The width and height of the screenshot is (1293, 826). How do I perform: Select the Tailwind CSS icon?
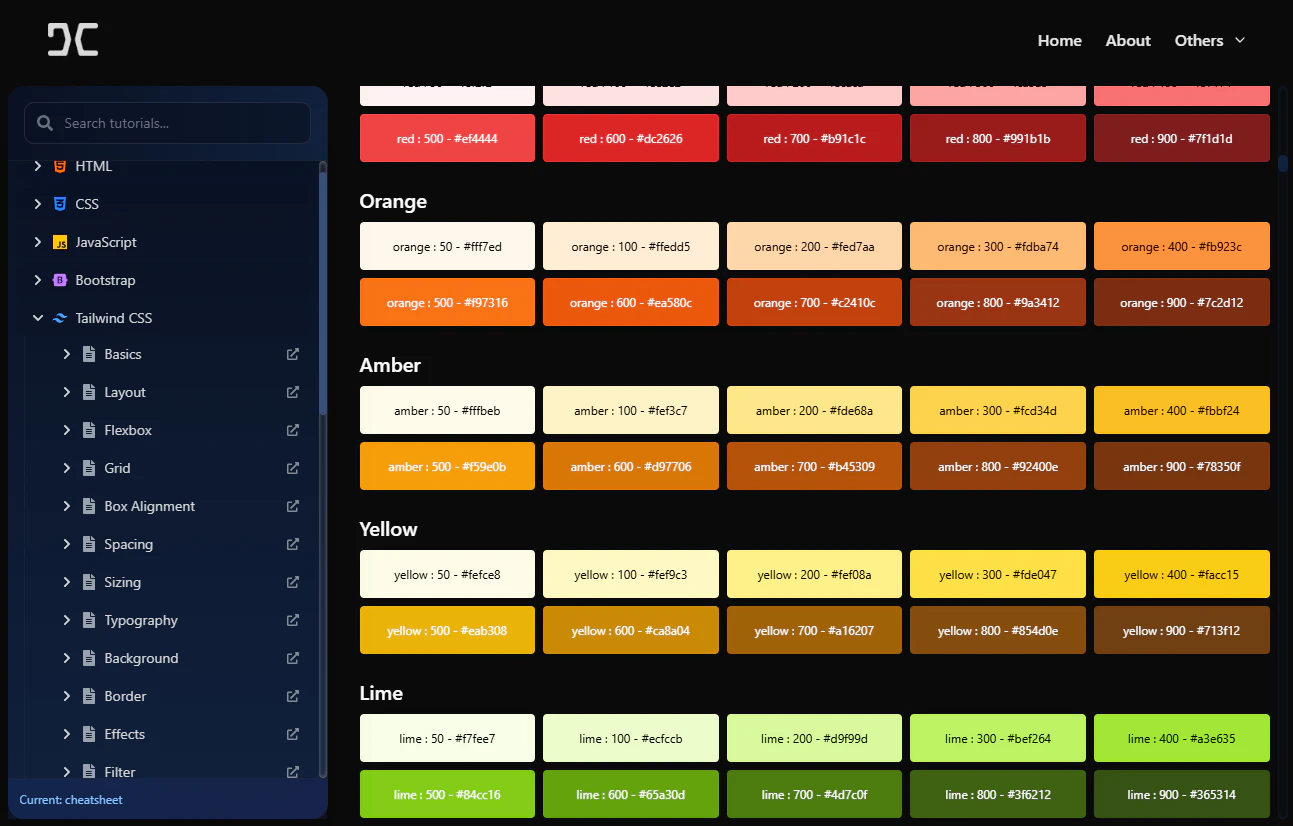coord(60,318)
